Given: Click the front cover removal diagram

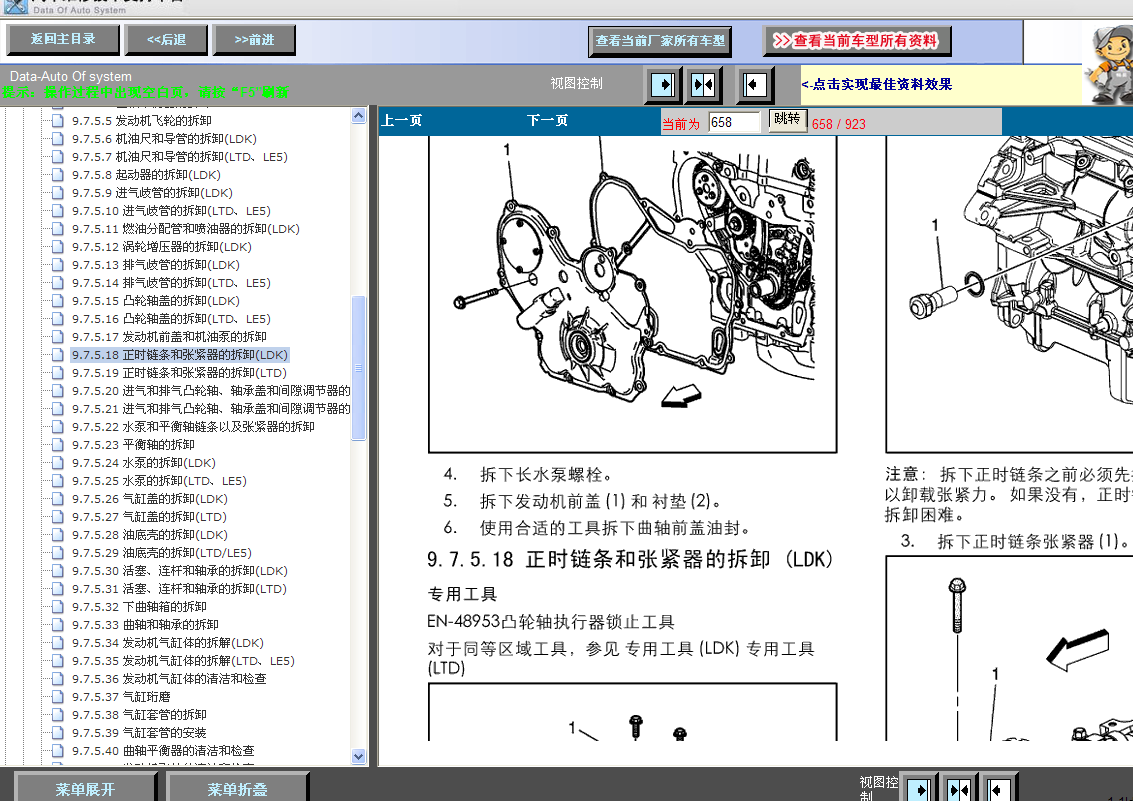Looking at the screenshot, I should pyautogui.click(x=632, y=293).
